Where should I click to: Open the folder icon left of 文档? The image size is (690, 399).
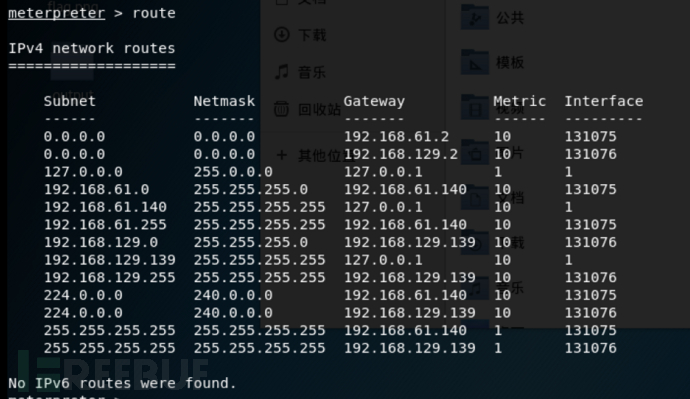click(475, 198)
